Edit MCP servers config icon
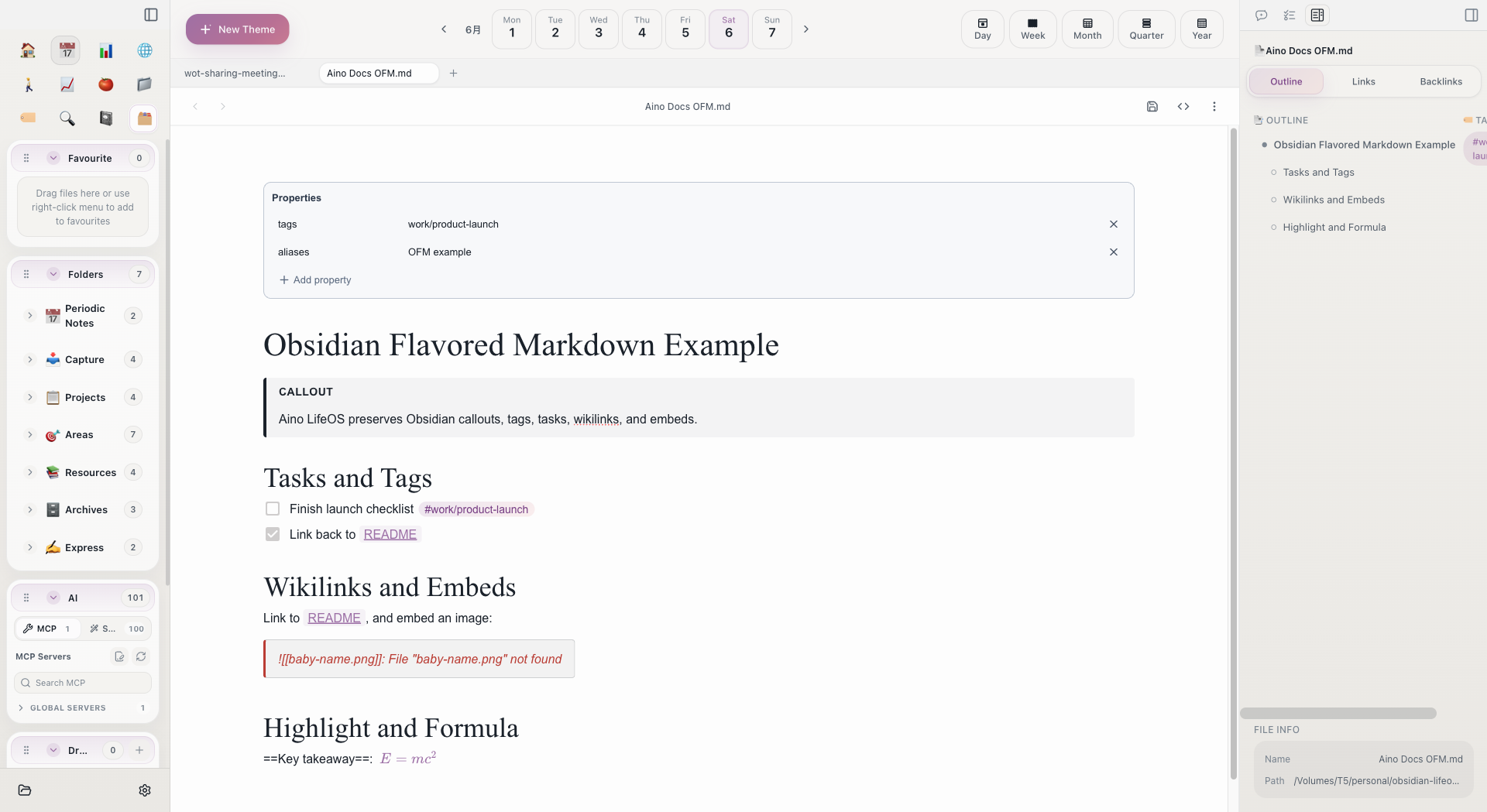 (x=119, y=656)
